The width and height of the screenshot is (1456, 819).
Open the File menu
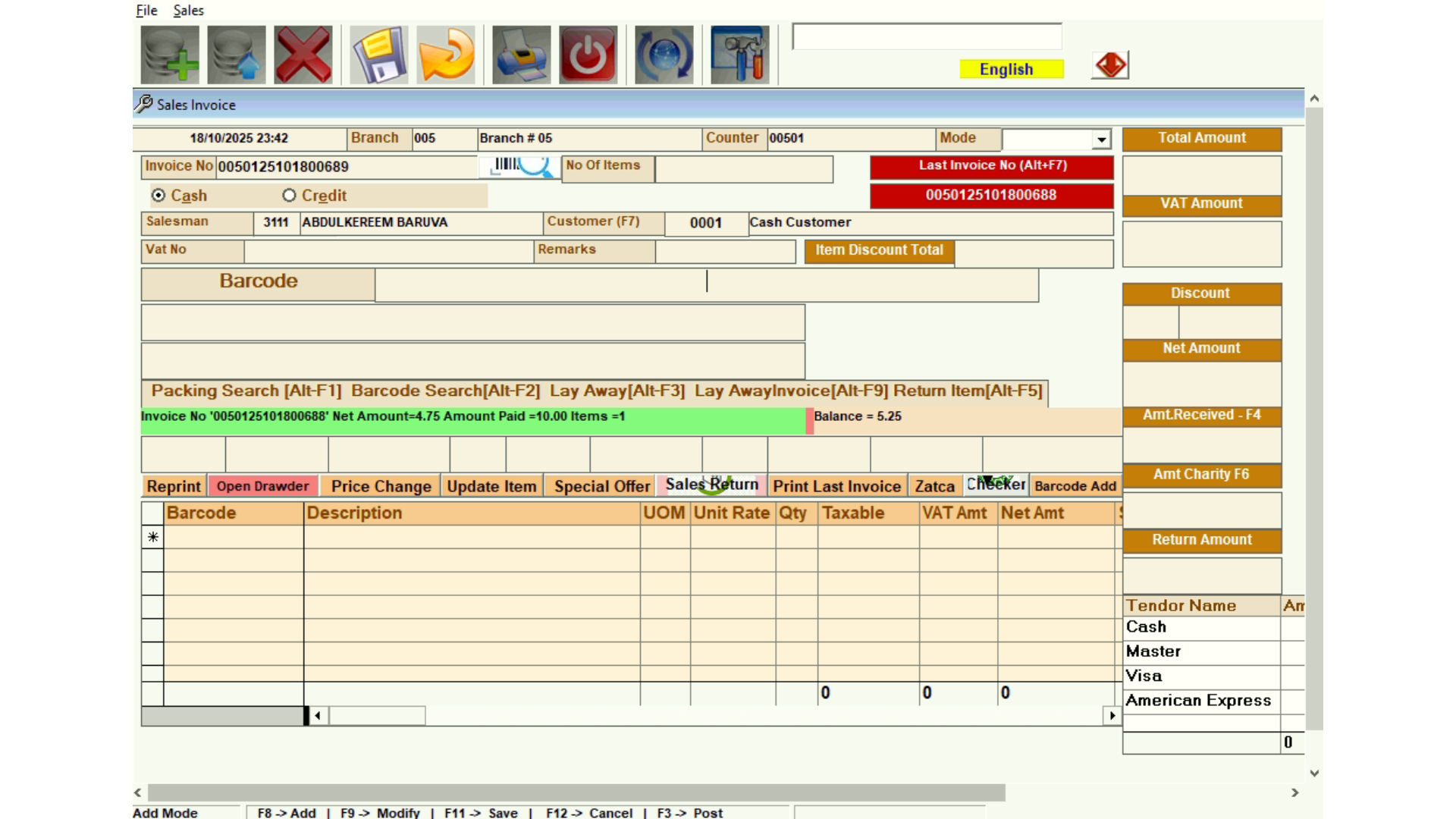coord(146,10)
